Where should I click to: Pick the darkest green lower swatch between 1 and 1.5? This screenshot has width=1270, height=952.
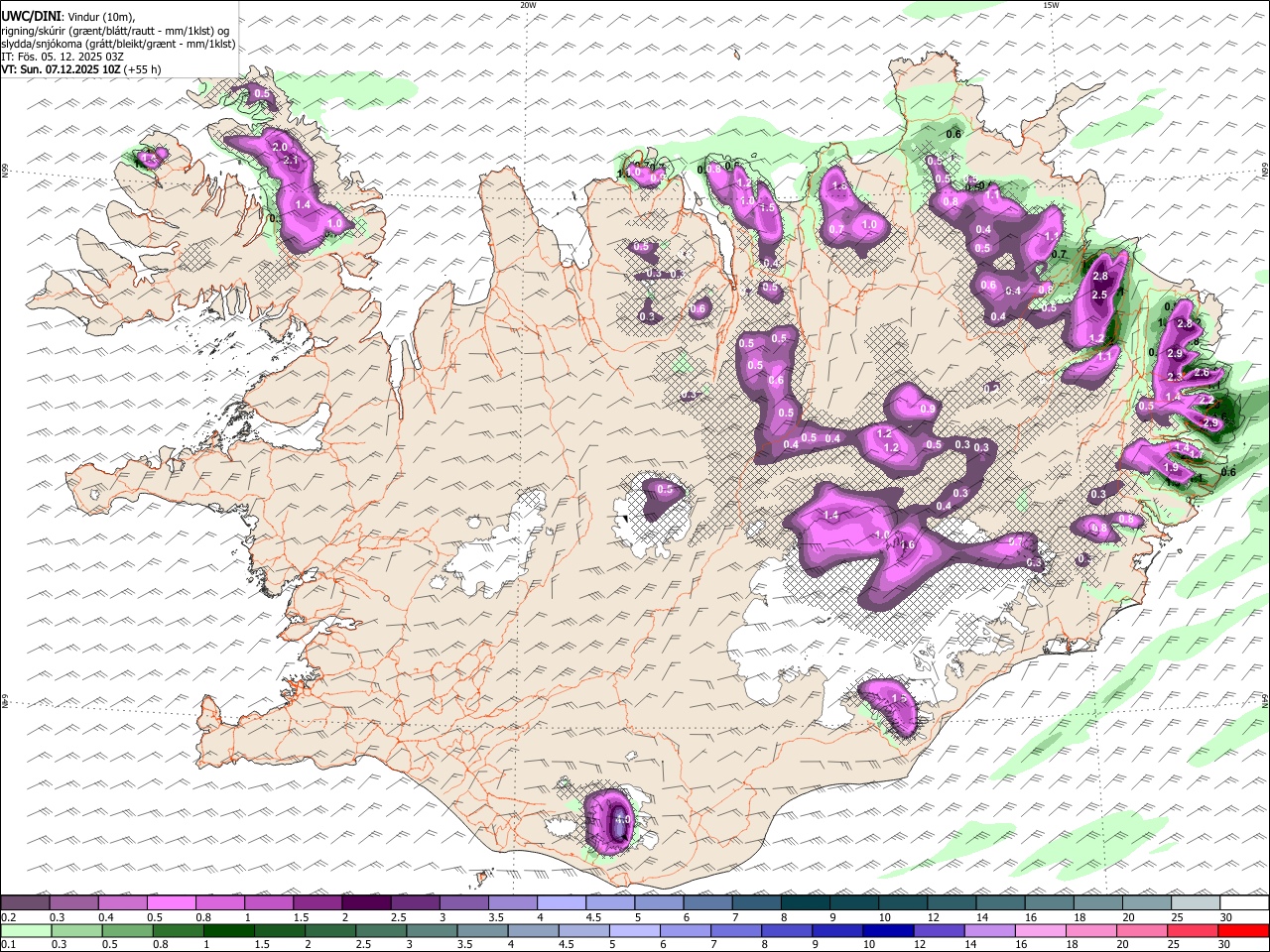tap(229, 930)
